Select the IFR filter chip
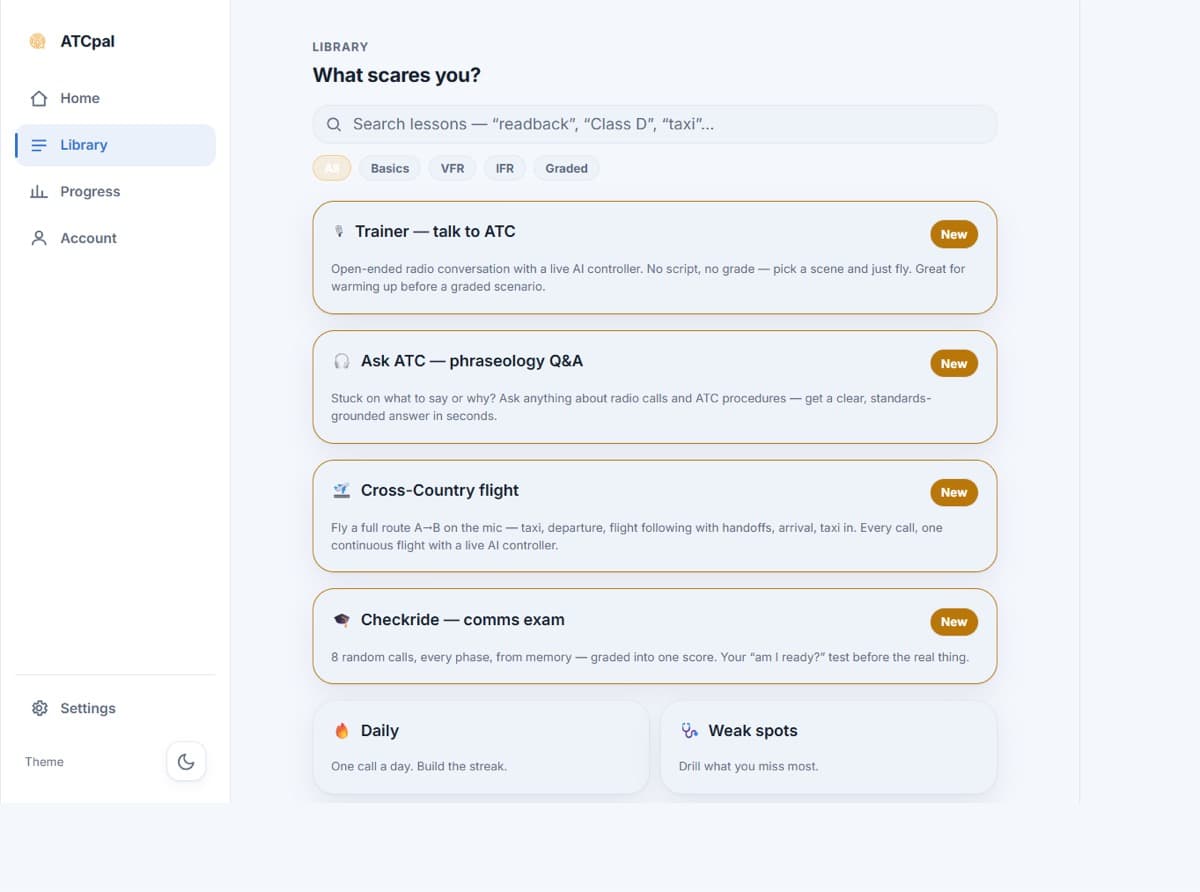This screenshot has height=892, width=1200. point(505,168)
